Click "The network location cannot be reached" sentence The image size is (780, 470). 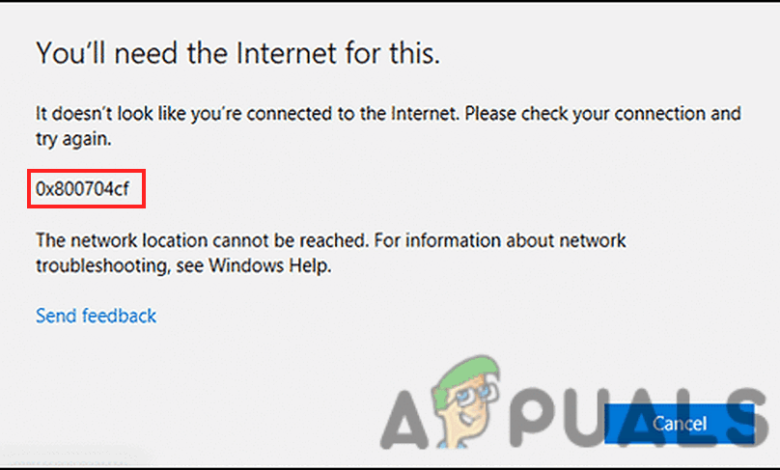pyautogui.click(x=202, y=240)
